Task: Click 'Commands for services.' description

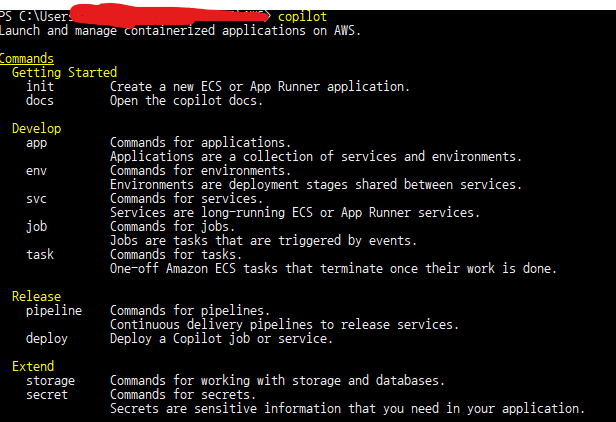Action: click(x=186, y=199)
